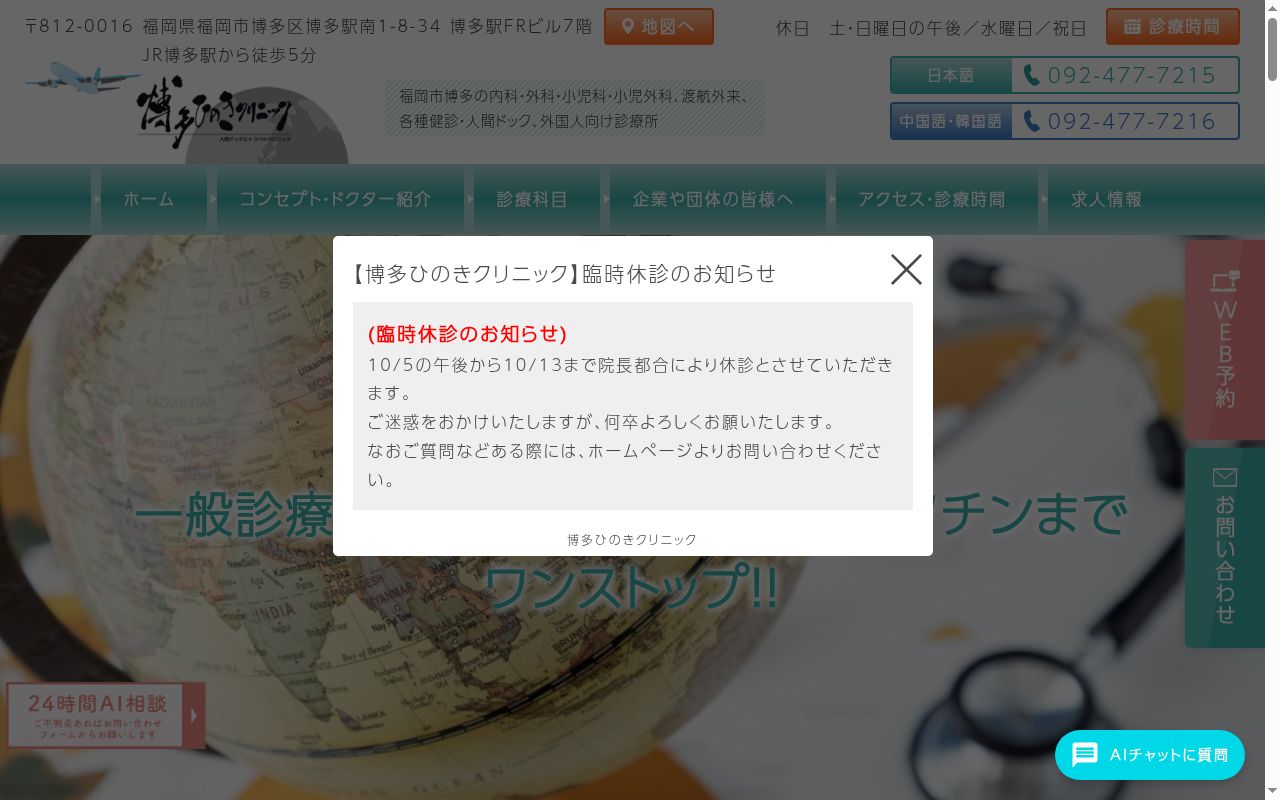Open the 求人情報 menu item

tap(1106, 199)
